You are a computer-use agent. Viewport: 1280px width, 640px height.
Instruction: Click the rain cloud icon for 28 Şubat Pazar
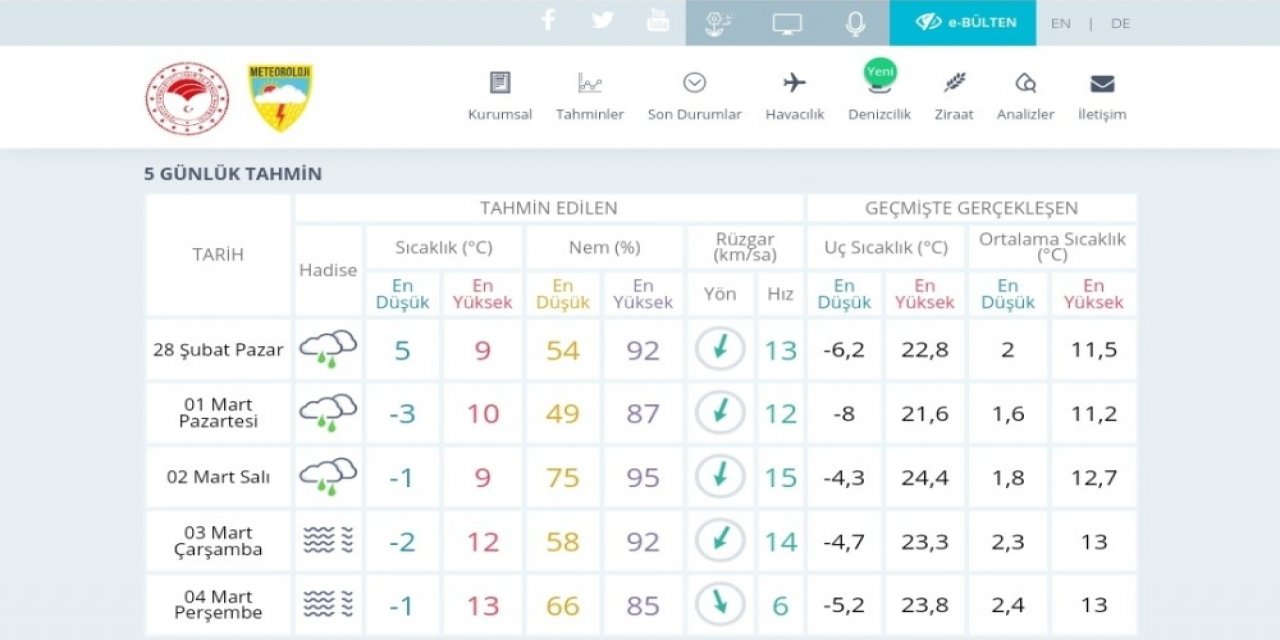328,349
